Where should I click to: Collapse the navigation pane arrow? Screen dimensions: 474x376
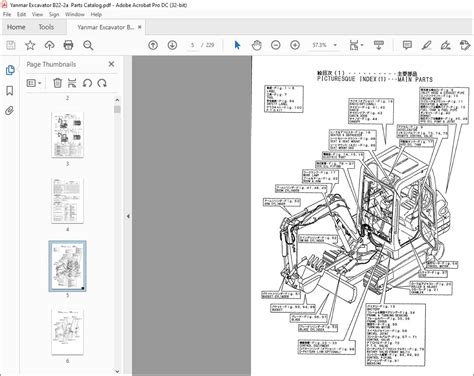[x=128, y=216]
